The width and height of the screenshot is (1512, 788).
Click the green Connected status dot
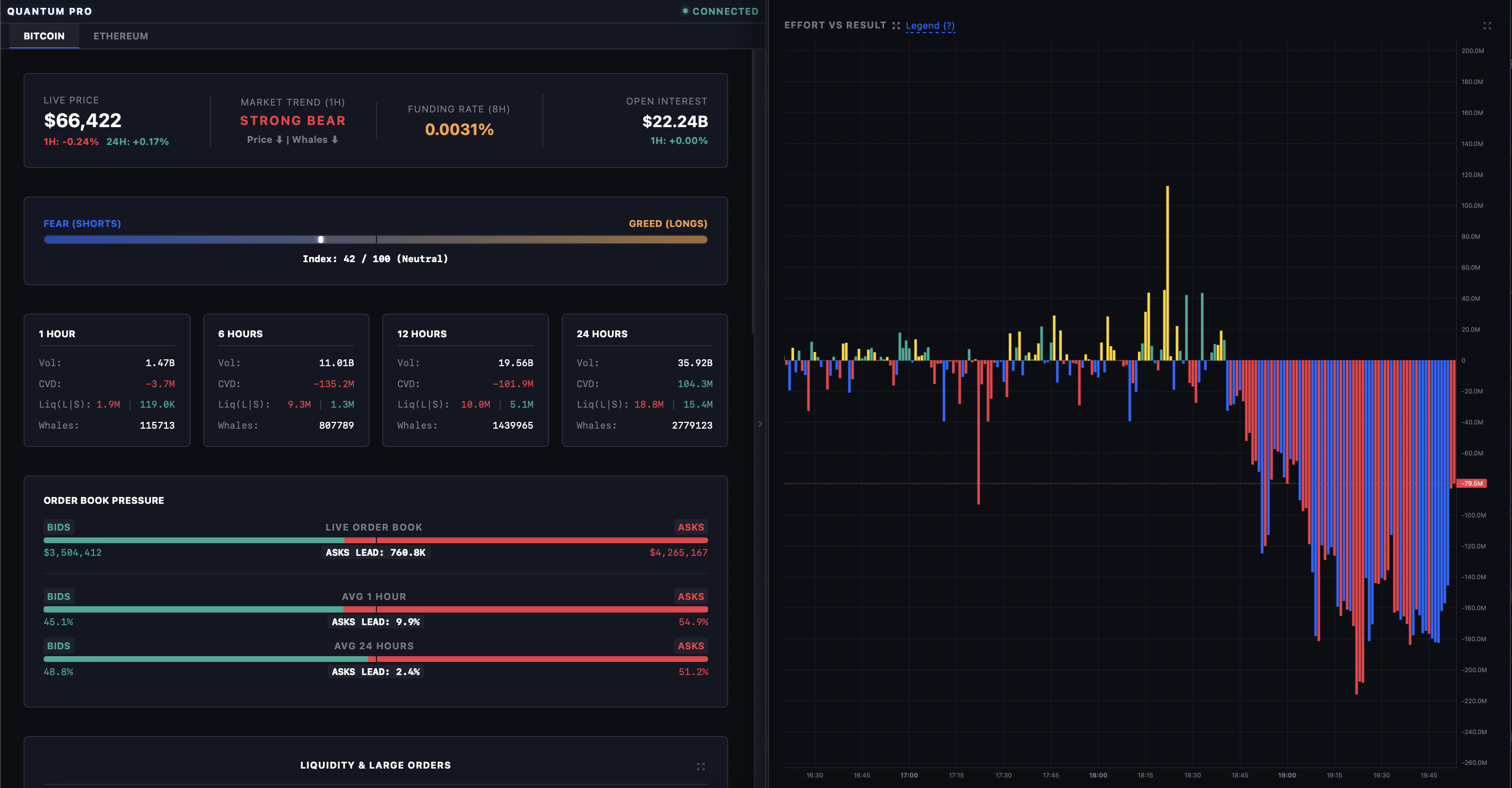point(685,11)
